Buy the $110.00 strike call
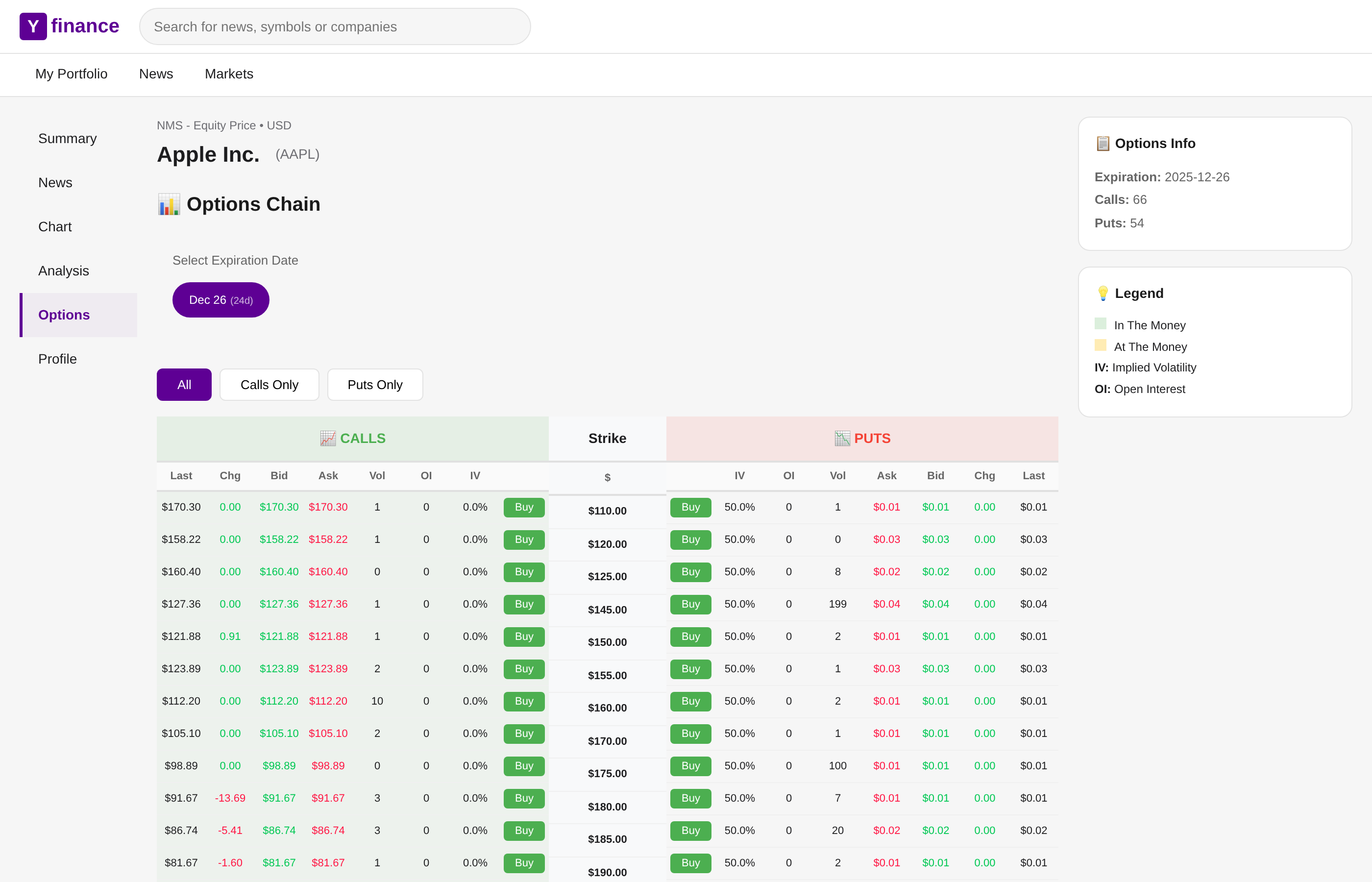1372x882 pixels. [x=524, y=508]
